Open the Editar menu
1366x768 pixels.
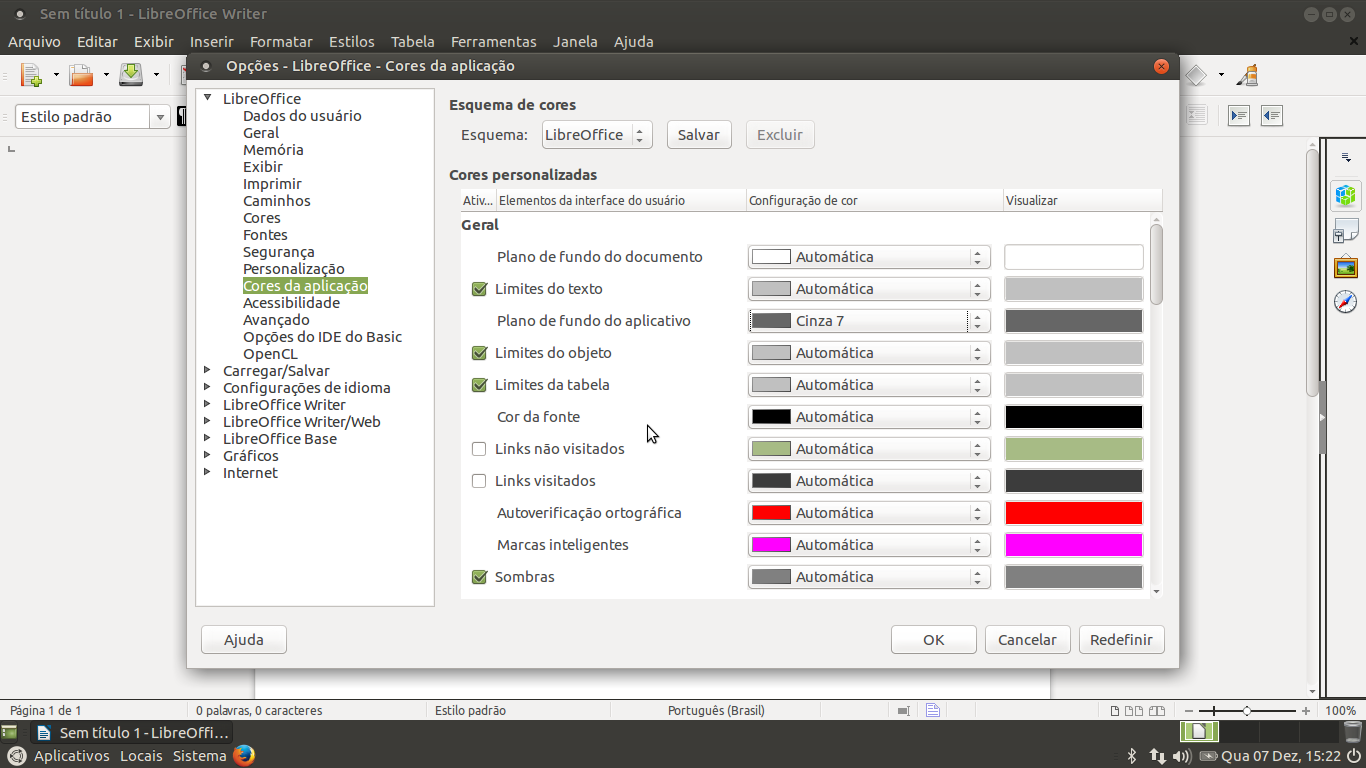(97, 42)
